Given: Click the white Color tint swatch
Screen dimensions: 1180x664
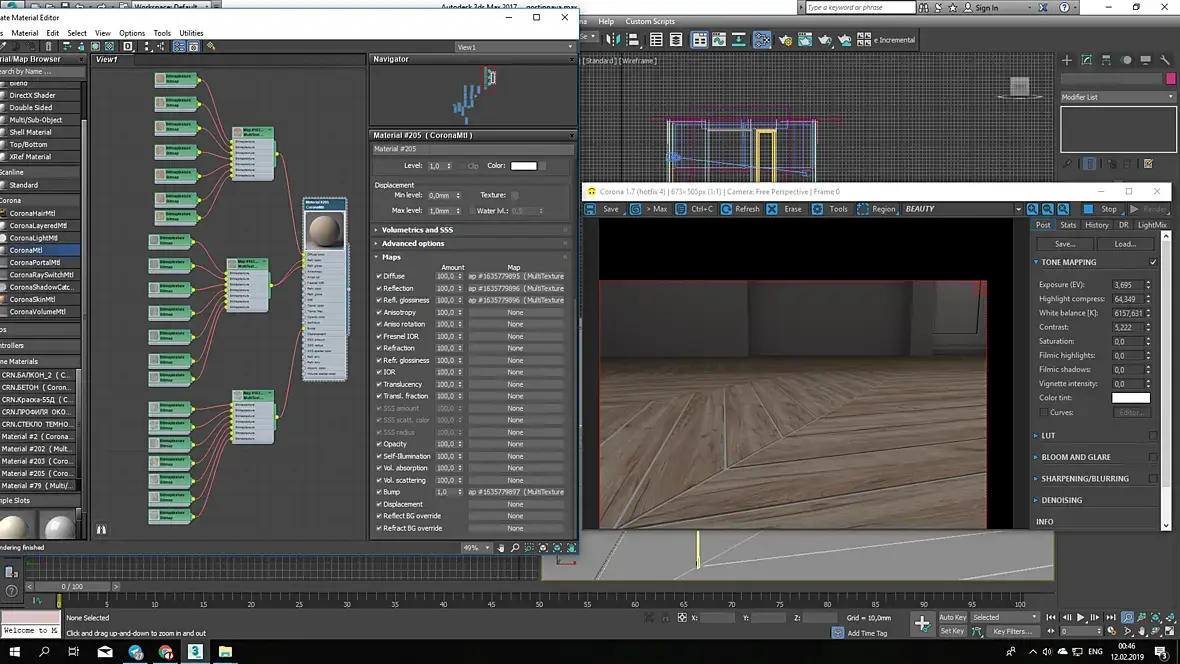Looking at the screenshot, I should [x=1130, y=397].
